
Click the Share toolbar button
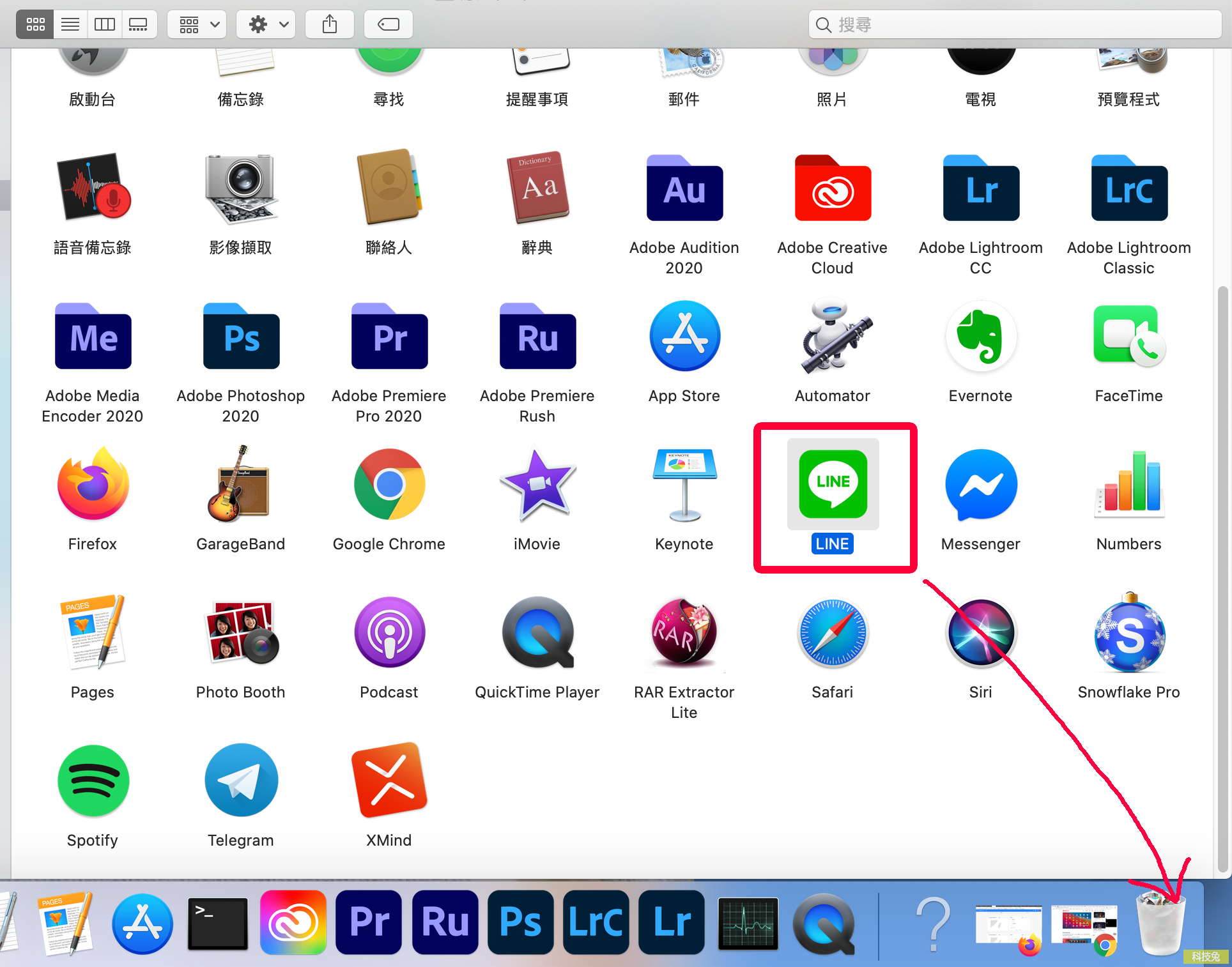click(x=330, y=24)
